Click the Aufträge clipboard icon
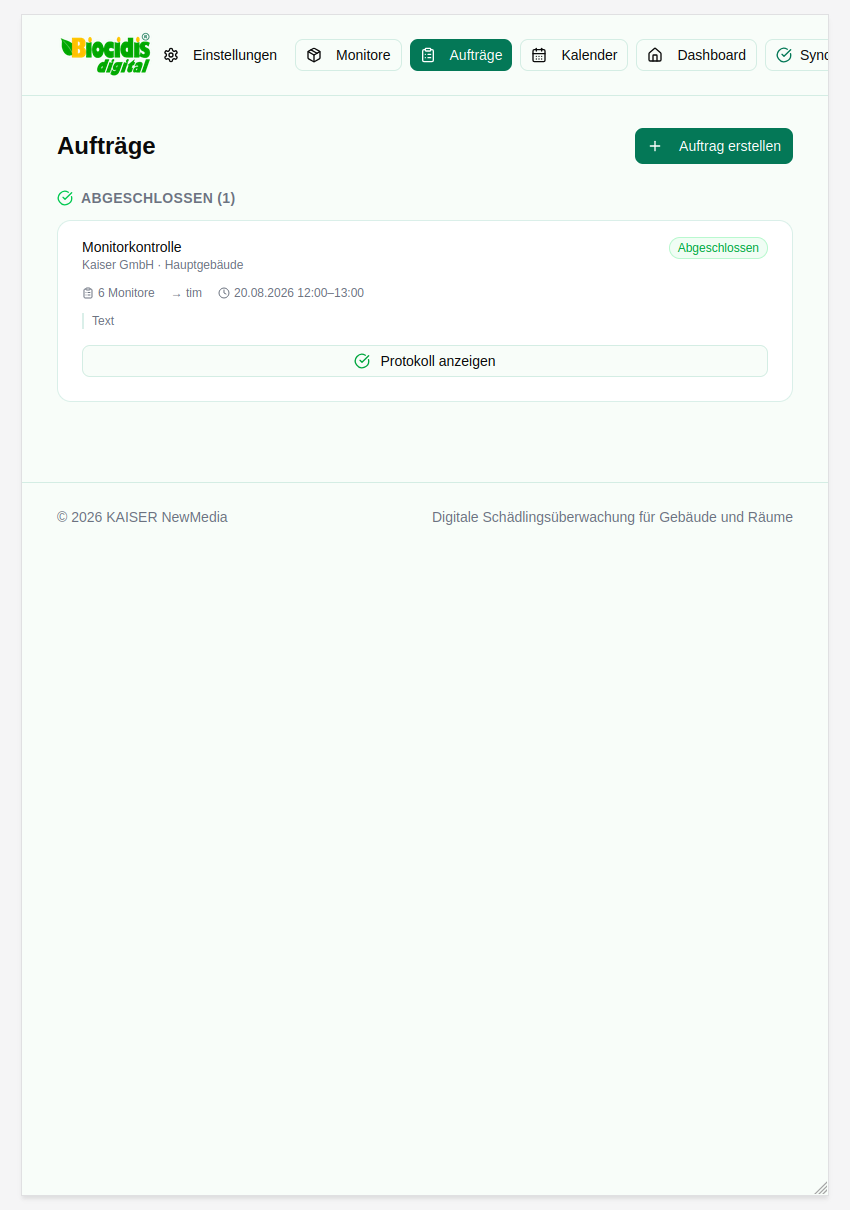 tap(428, 55)
